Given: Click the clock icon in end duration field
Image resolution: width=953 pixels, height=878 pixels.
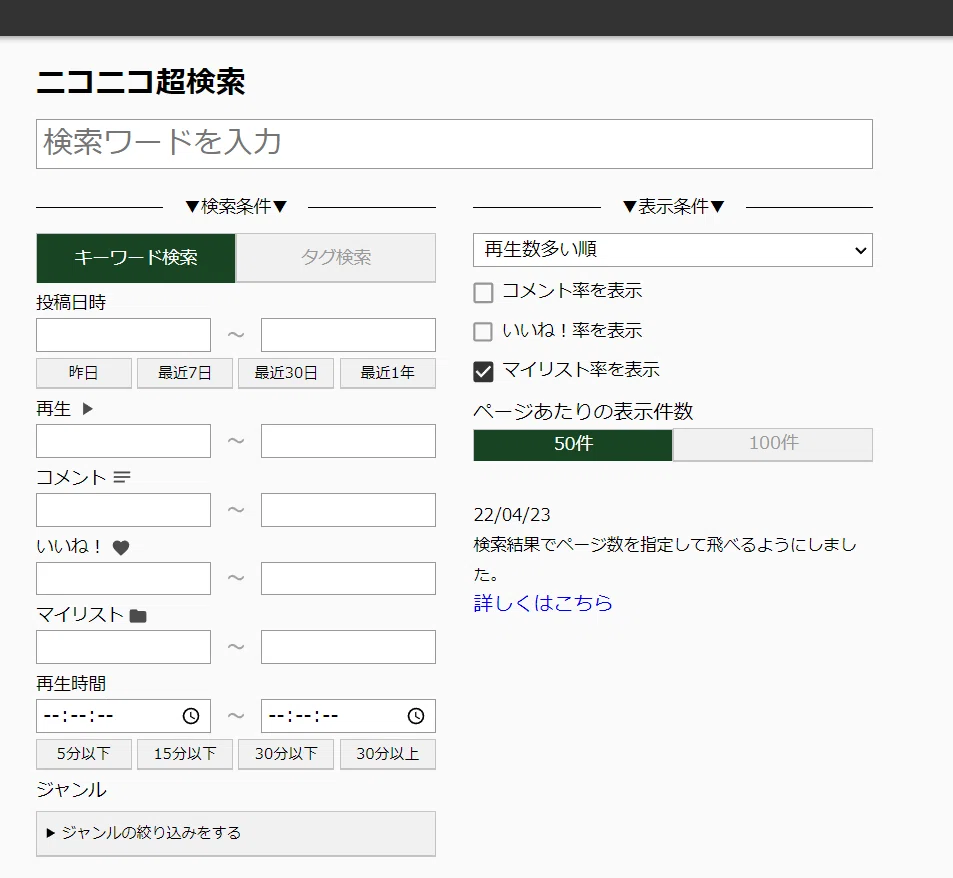Looking at the screenshot, I should (x=416, y=716).
